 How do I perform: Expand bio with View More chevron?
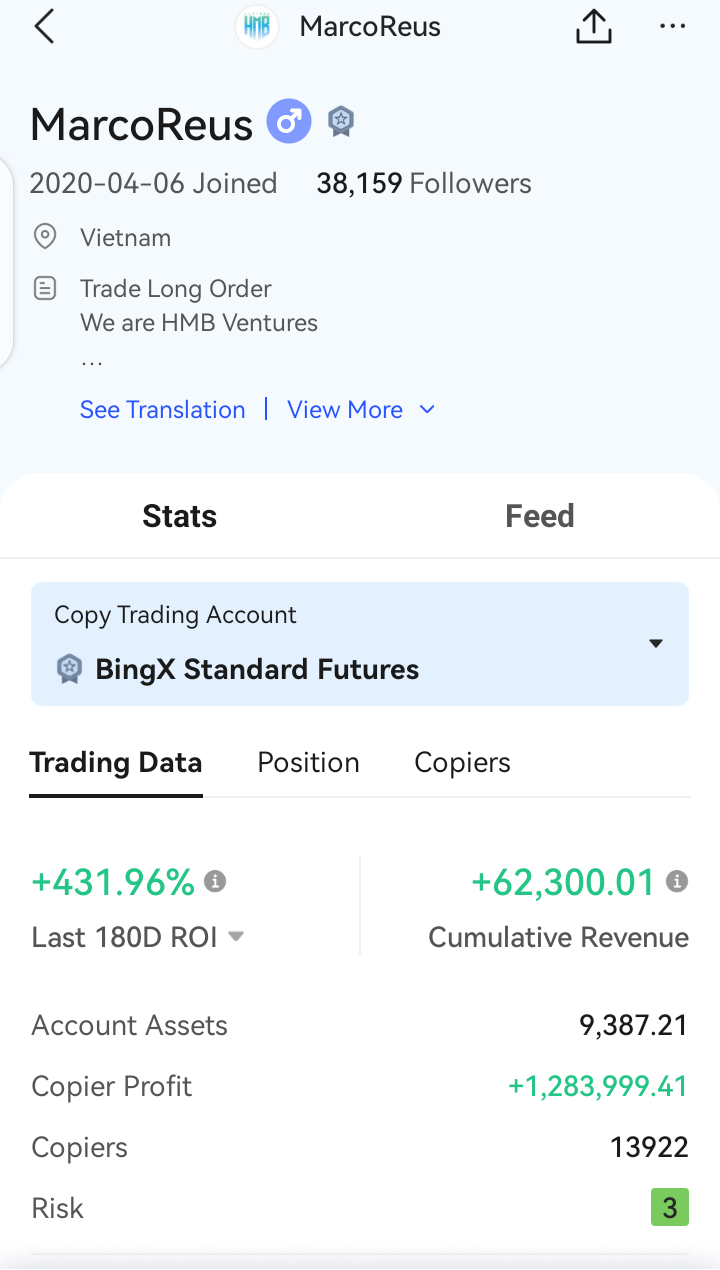(x=427, y=410)
